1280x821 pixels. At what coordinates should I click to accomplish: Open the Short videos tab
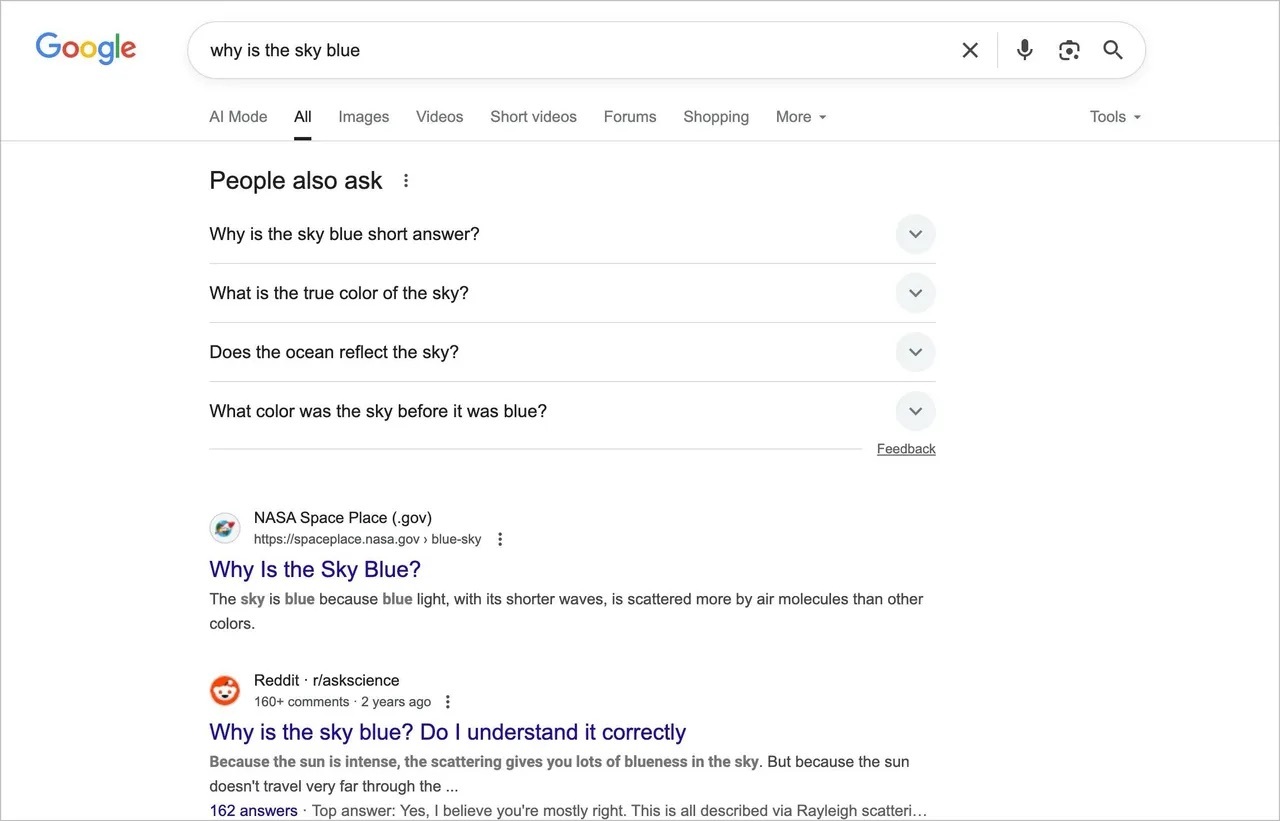533,117
